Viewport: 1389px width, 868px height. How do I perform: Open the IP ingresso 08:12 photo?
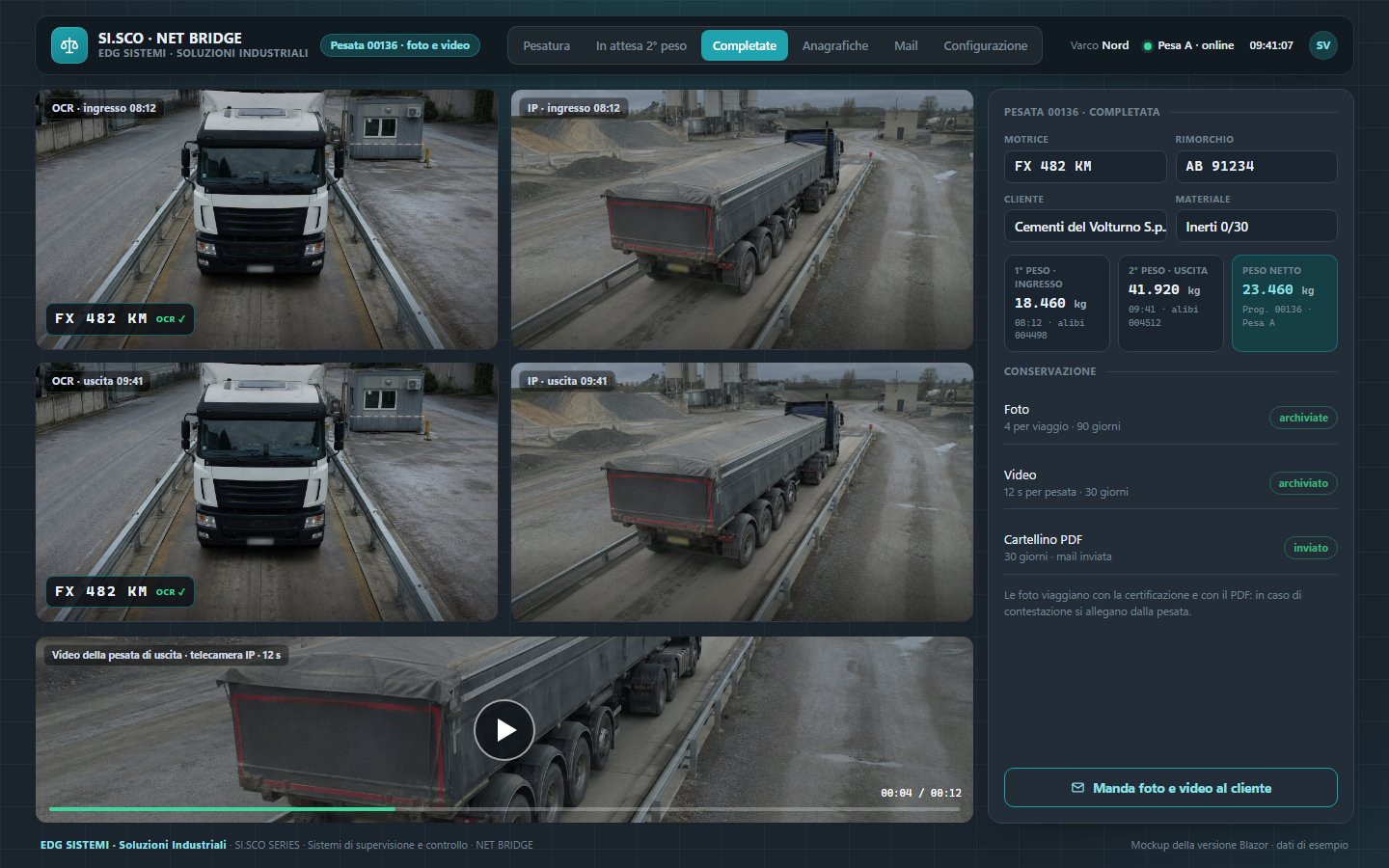742,220
